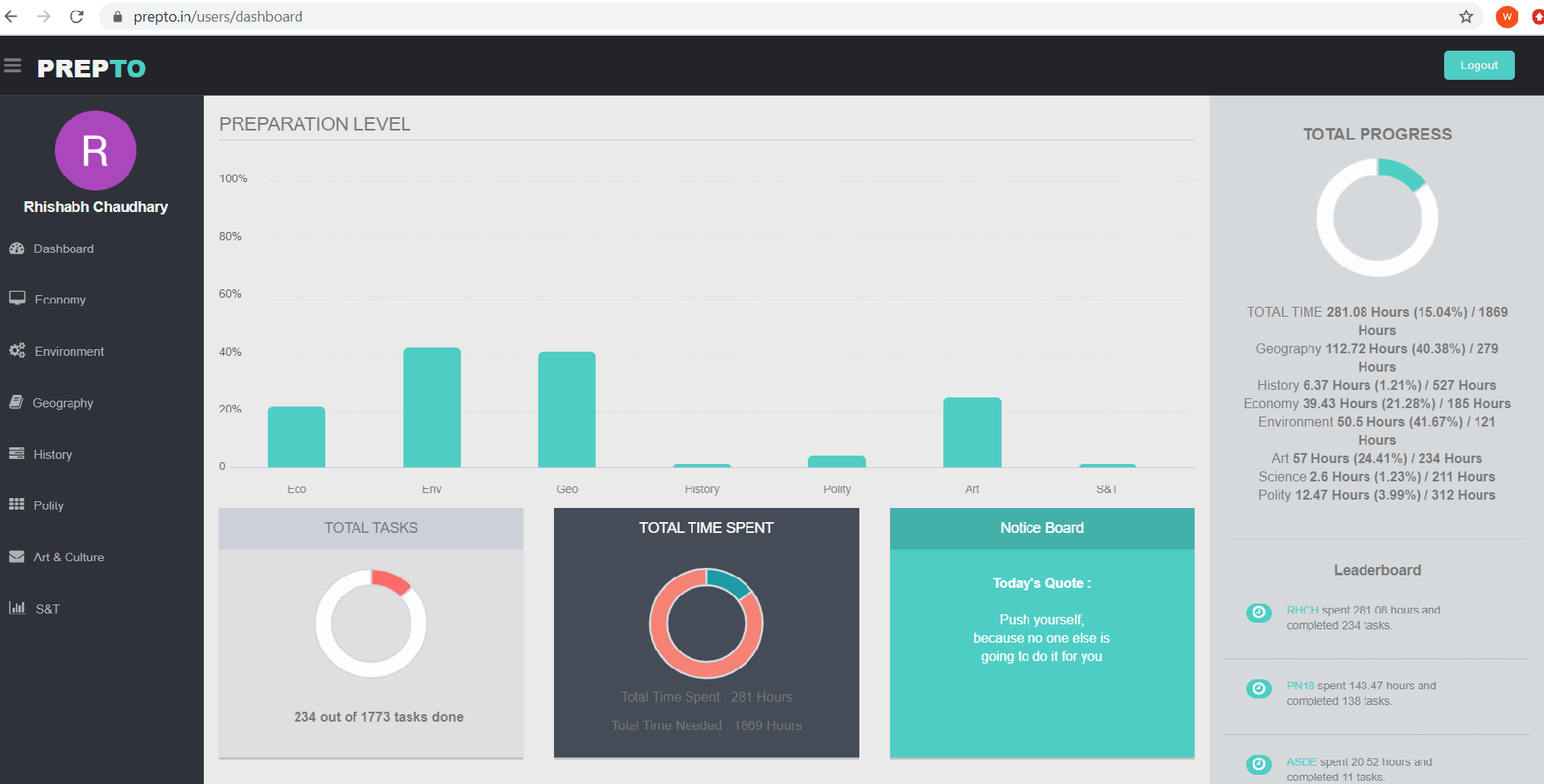Click the hamburger menu icon
This screenshot has width=1544, height=784.
(12, 66)
